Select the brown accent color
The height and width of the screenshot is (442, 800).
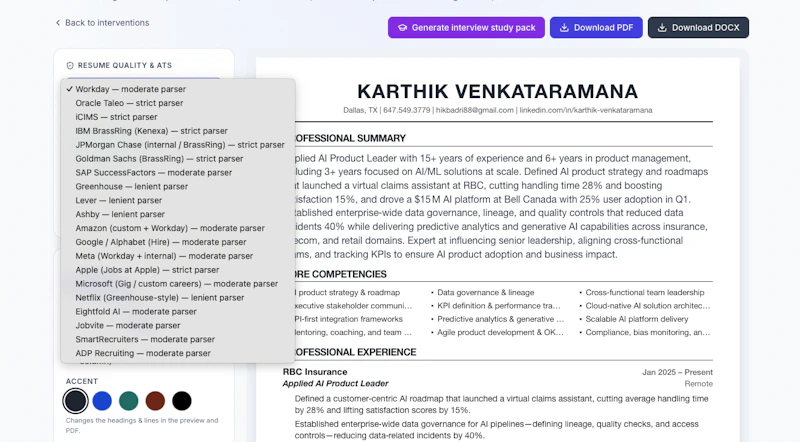tap(155, 401)
